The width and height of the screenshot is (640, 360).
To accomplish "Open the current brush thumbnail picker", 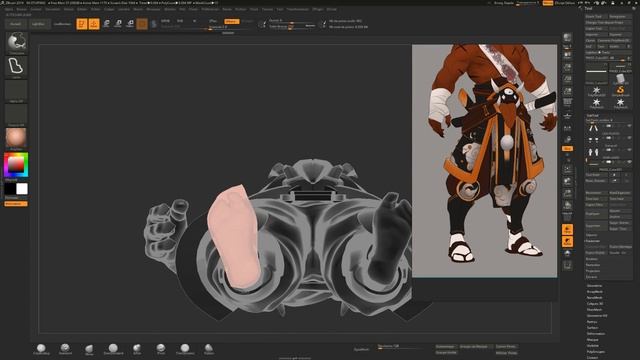I will click(x=16, y=43).
